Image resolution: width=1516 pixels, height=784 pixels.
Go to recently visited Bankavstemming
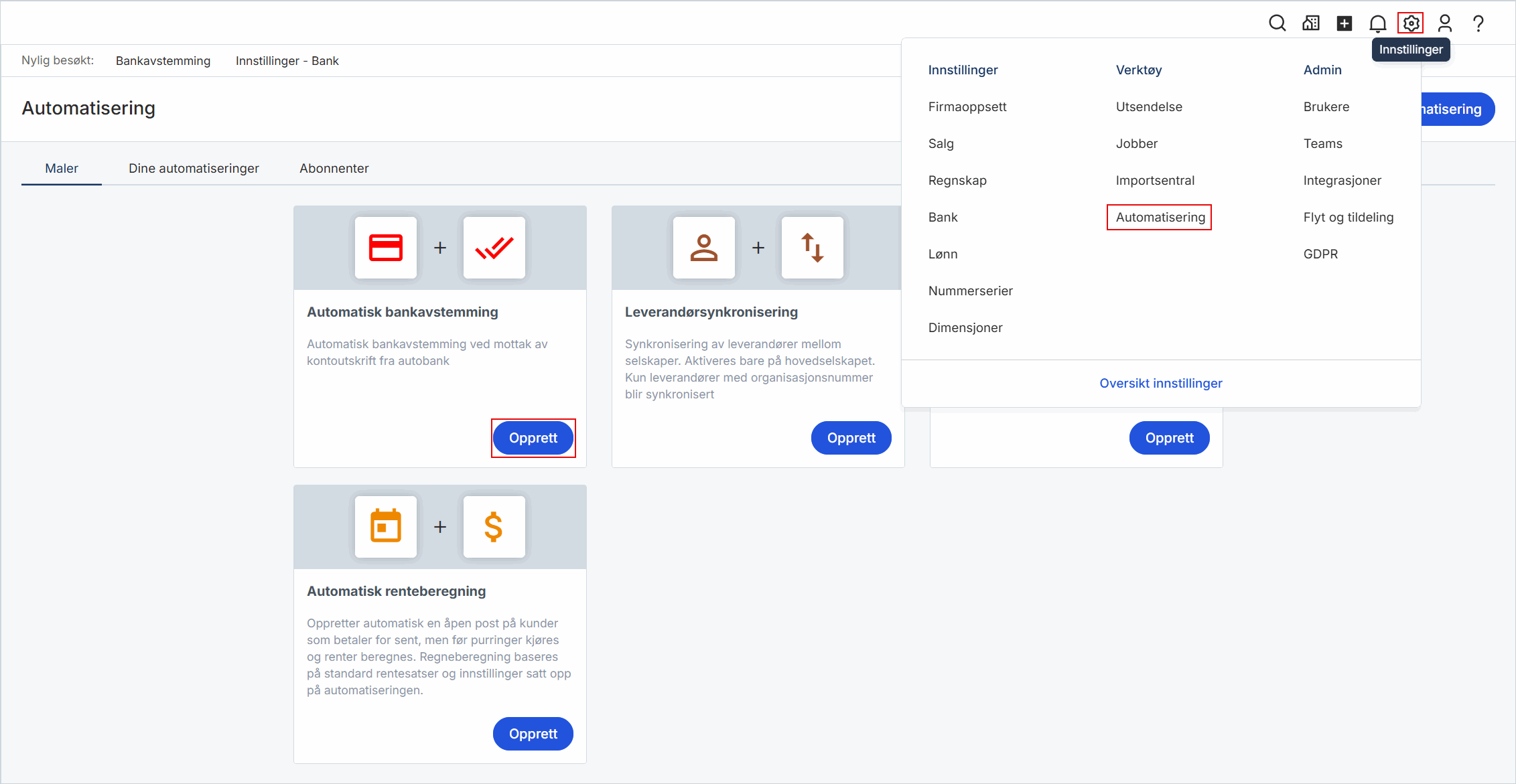(163, 61)
